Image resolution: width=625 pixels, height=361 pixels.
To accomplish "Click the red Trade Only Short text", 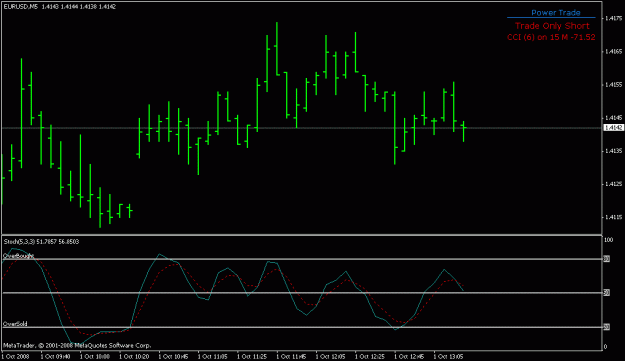I will pos(552,26).
